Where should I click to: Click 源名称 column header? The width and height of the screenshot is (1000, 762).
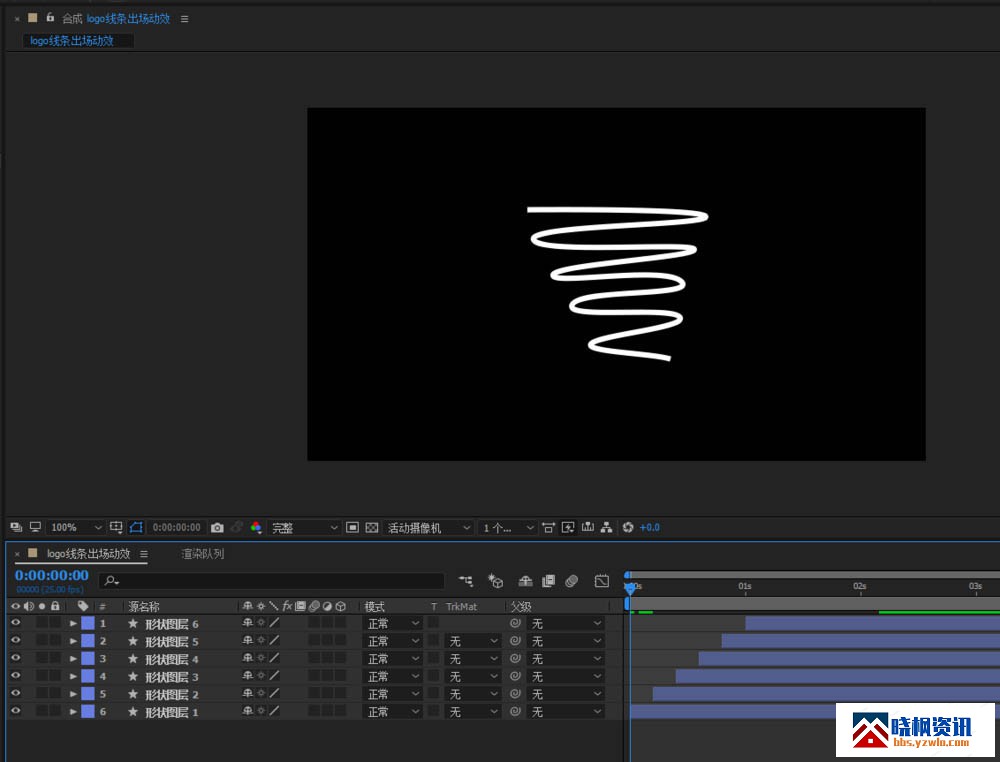144,606
